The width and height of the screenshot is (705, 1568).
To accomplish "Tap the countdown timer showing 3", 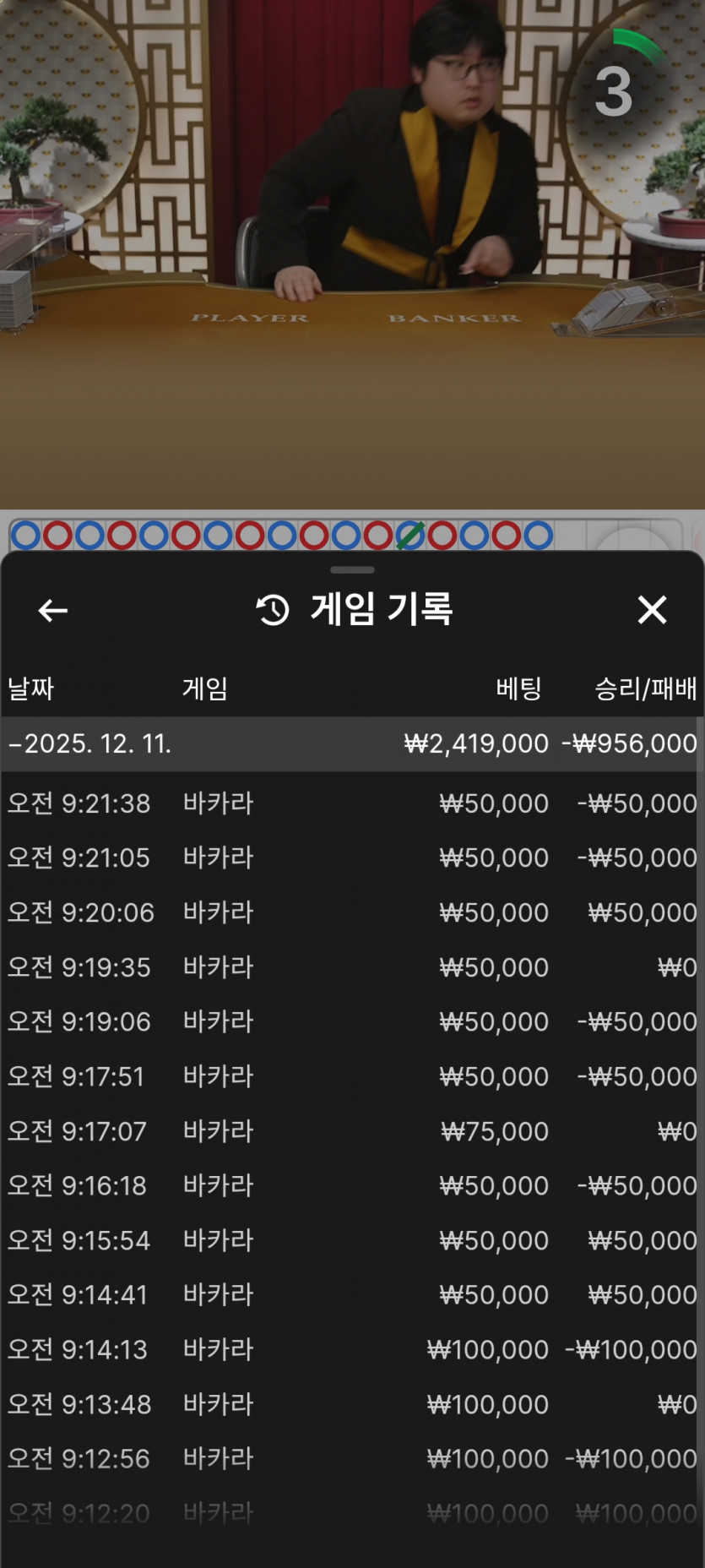I will [x=614, y=91].
